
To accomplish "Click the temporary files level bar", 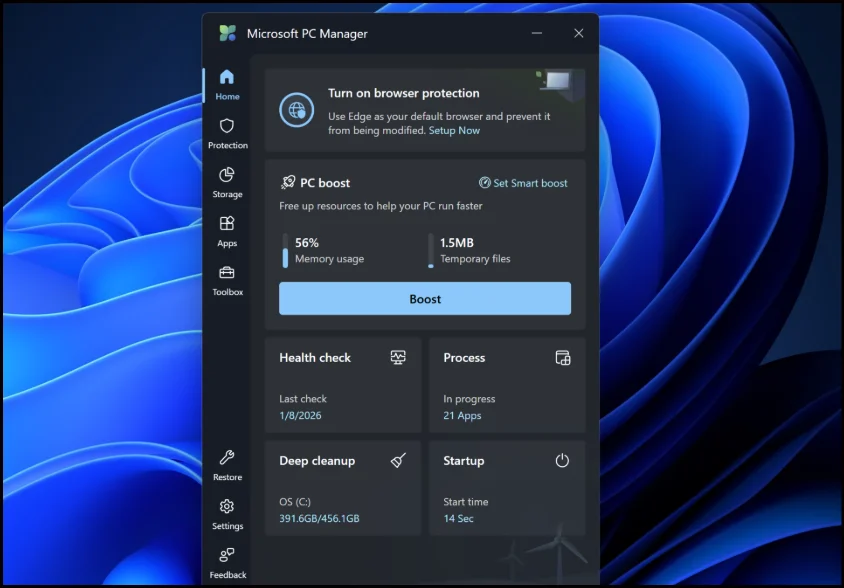I will [431, 250].
